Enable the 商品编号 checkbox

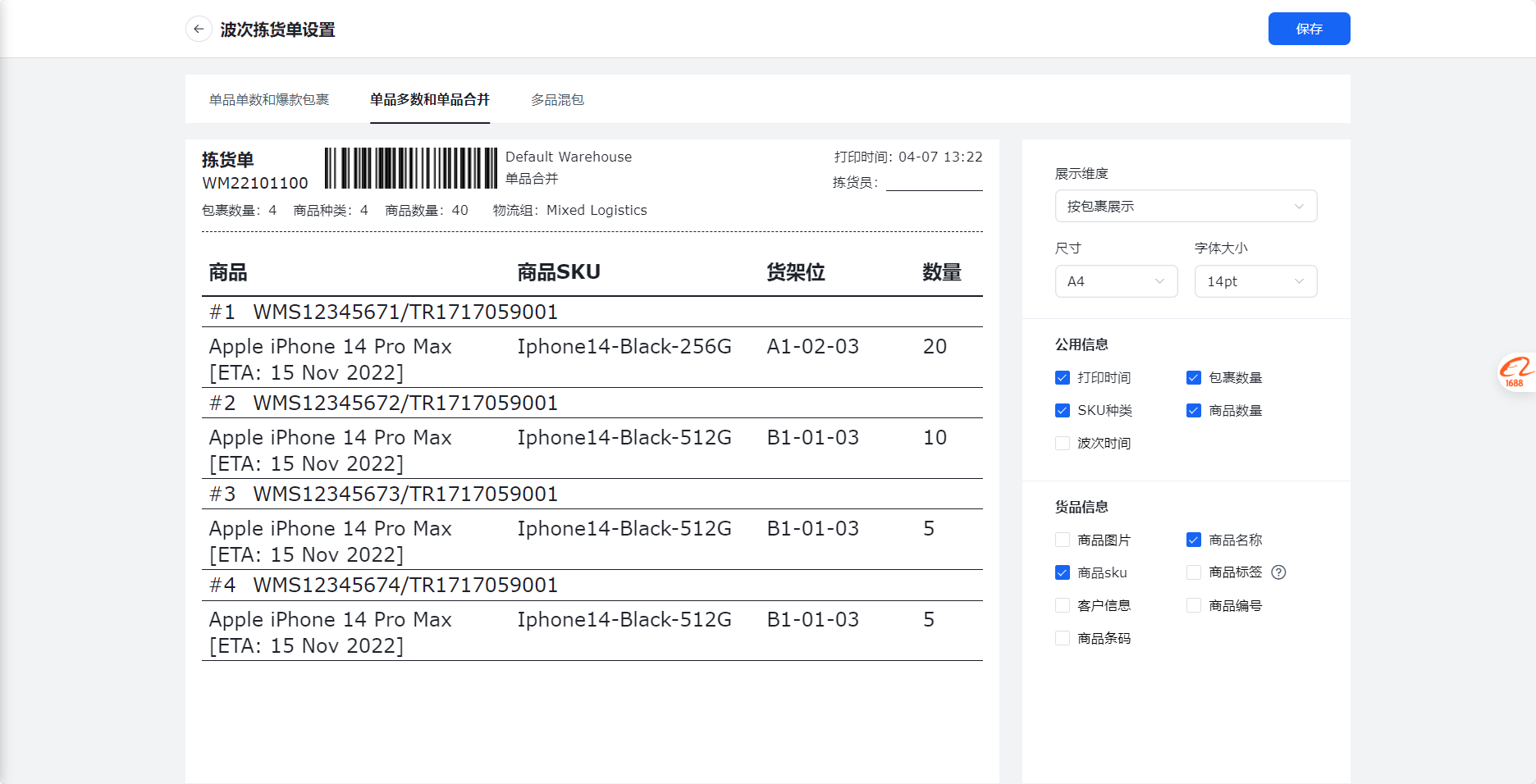tap(1194, 605)
